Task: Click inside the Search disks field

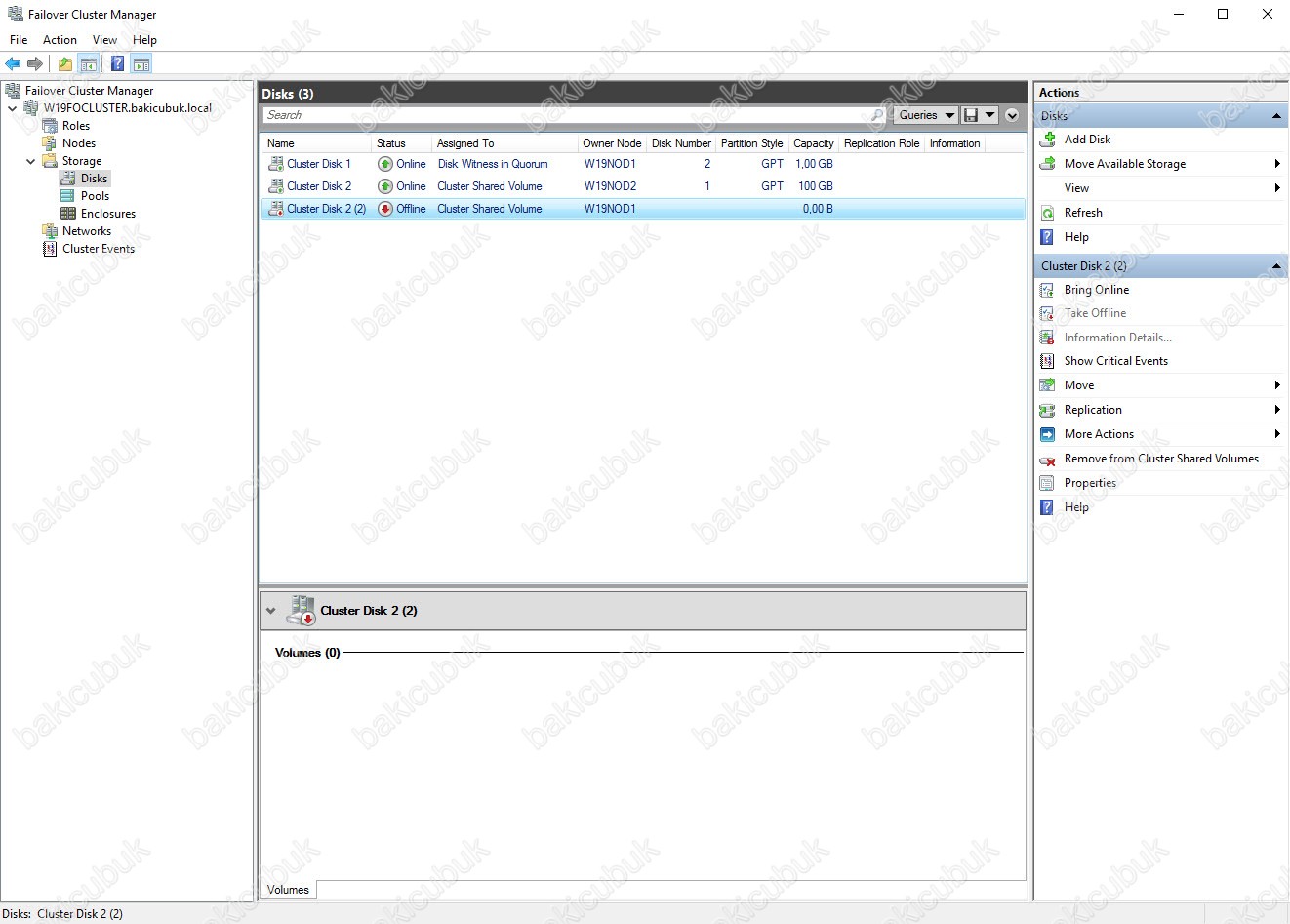Action: pos(566,115)
